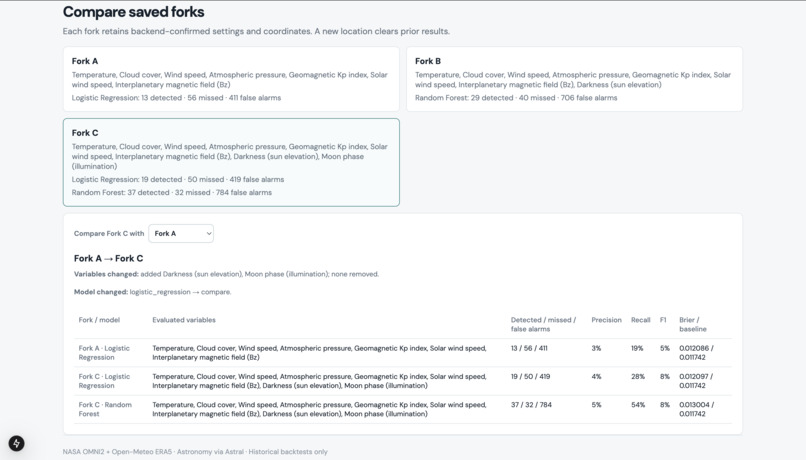Click the 'Recall' column header
Viewport: 806px width, 460px height.
[640, 320]
